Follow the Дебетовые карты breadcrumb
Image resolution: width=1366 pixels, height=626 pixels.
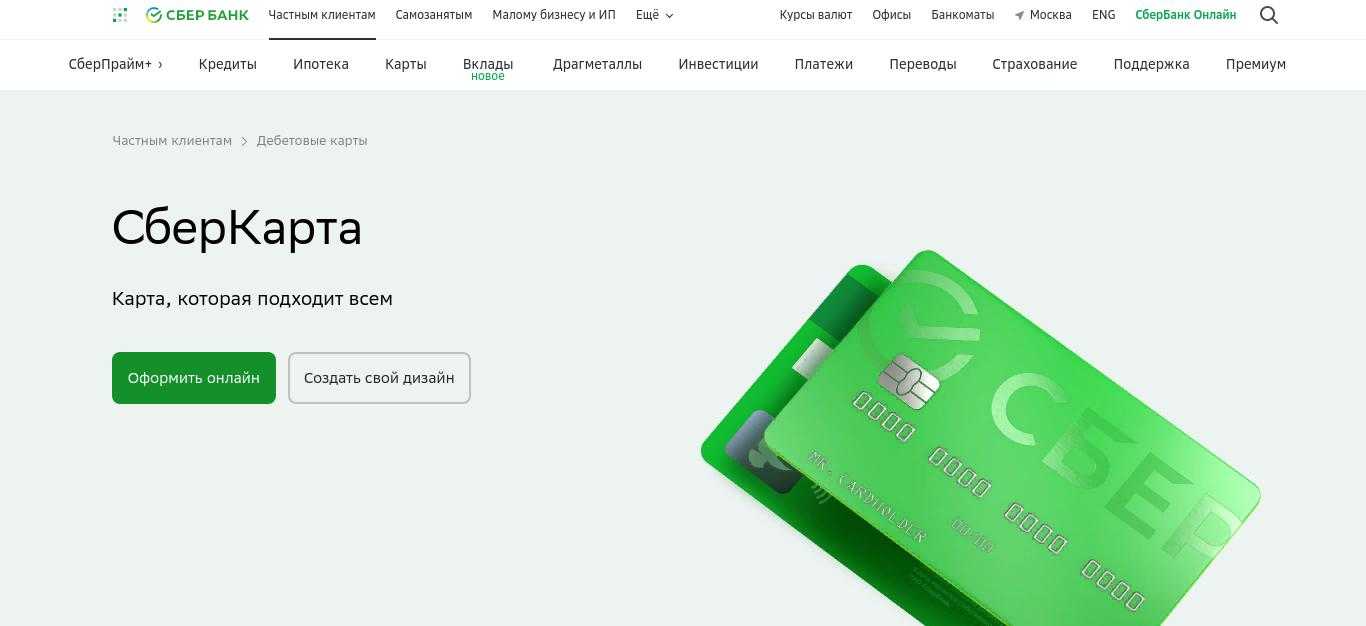coord(312,141)
